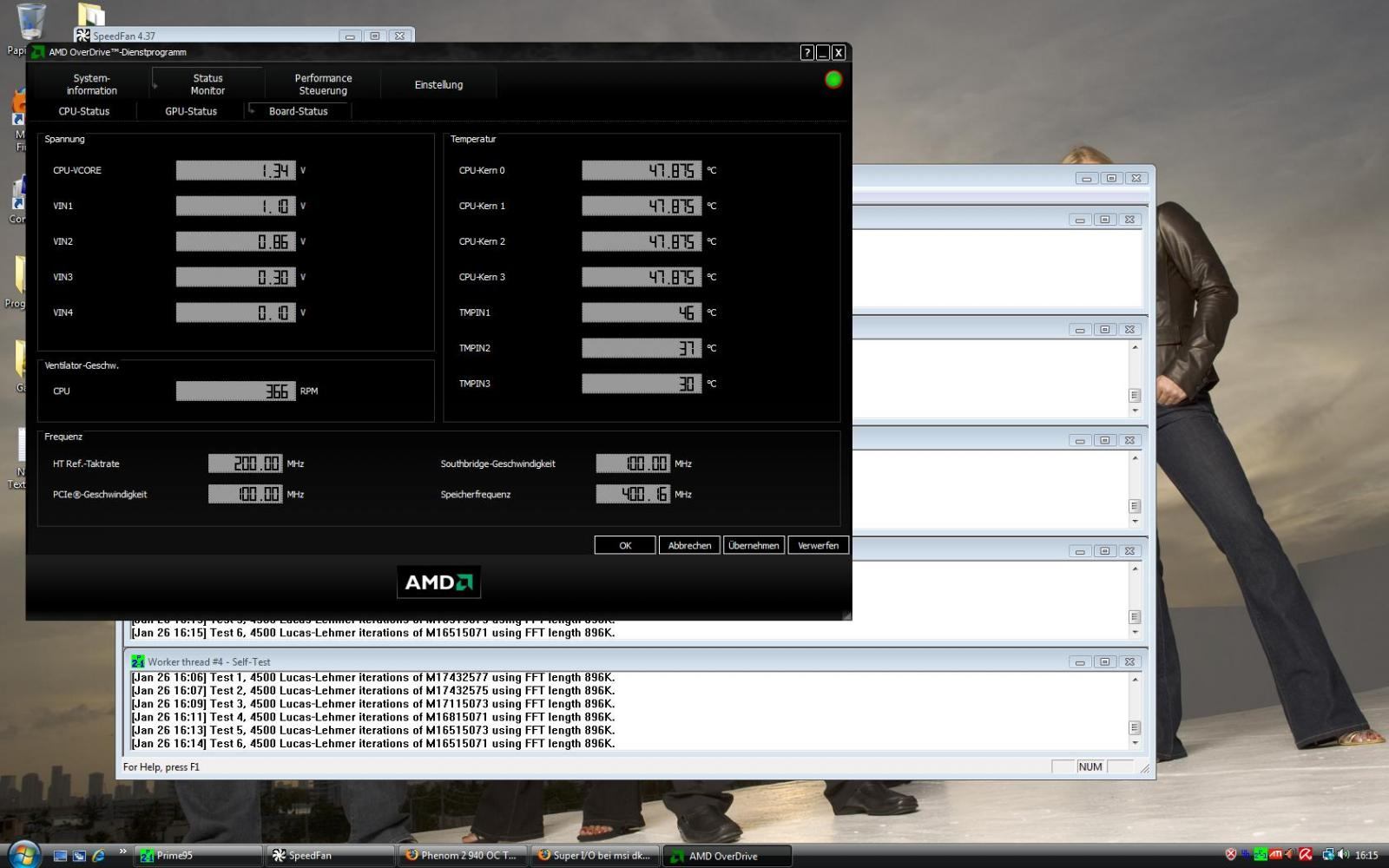Click the red security alert shield tray icon

point(1230,855)
